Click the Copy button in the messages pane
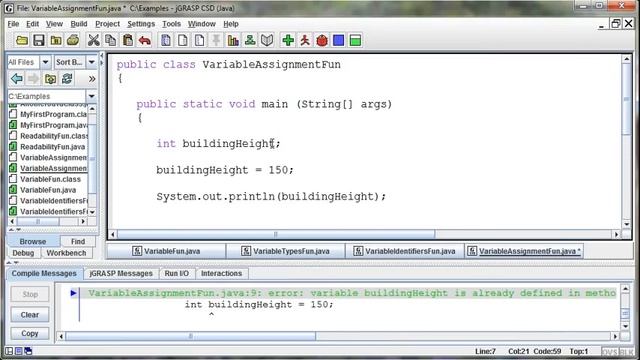 click(30, 333)
